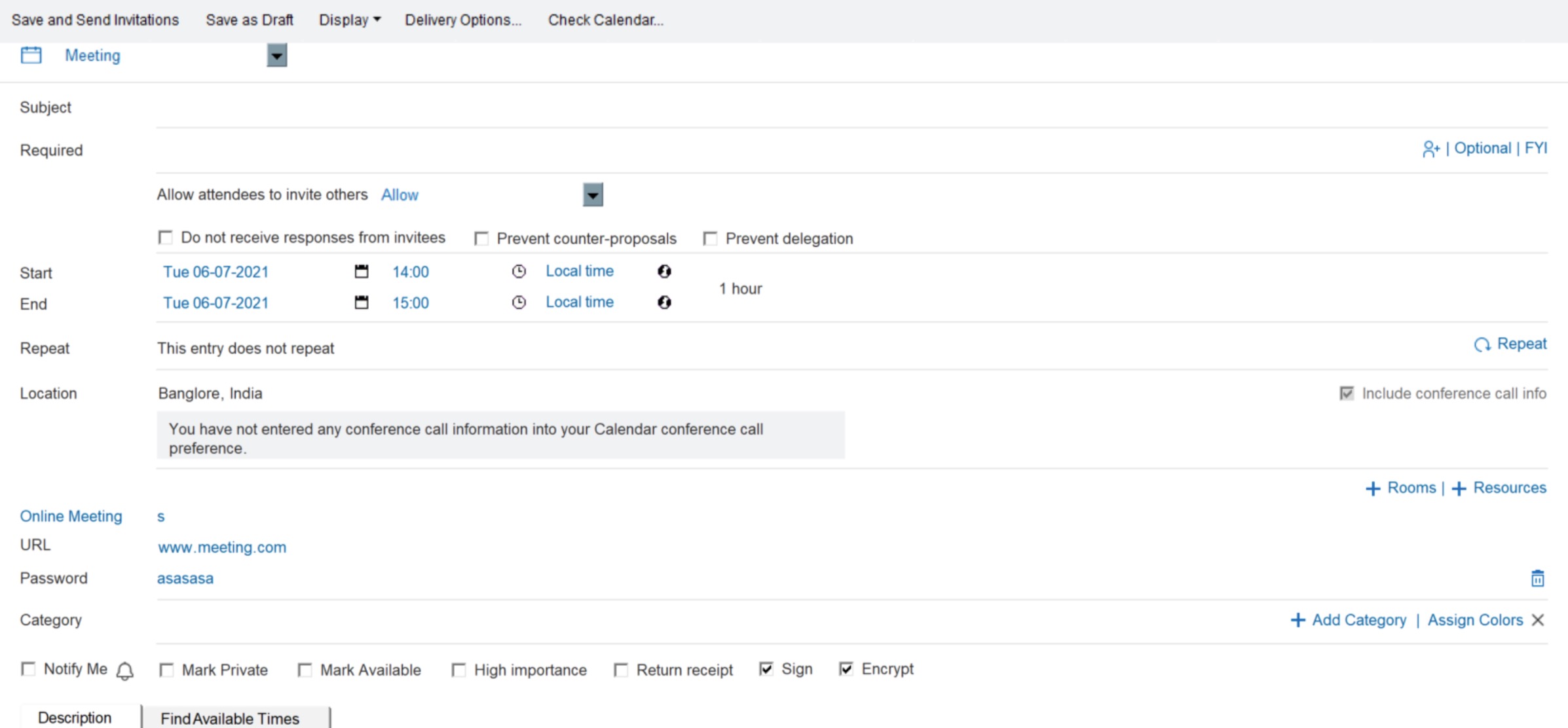Click the Repeat icon to set recurrence
This screenshot has width=1568, height=728.
coord(1483,344)
